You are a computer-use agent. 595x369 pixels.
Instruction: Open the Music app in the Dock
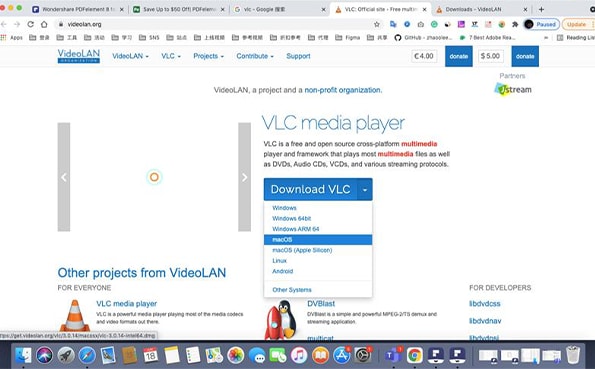299,356
